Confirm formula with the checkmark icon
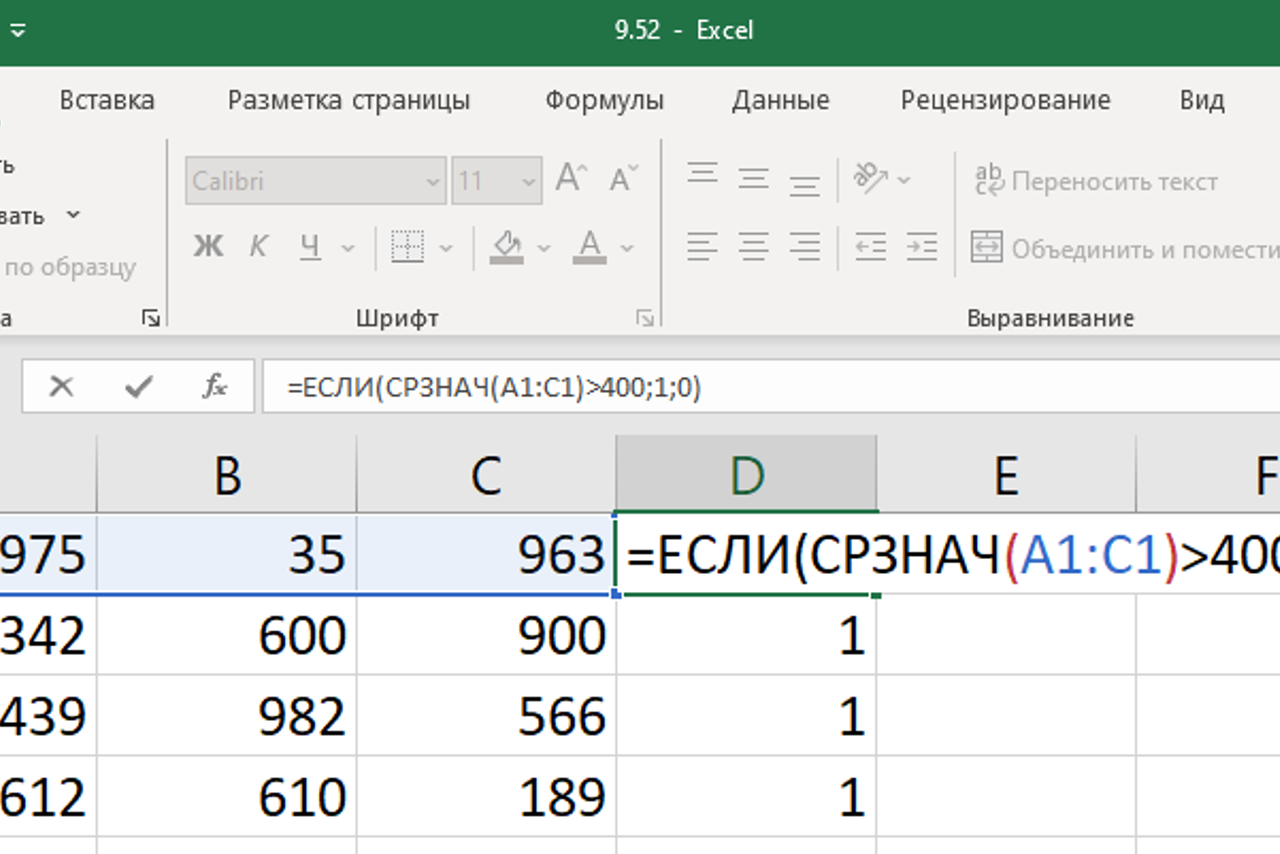 click(x=138, y=387)
